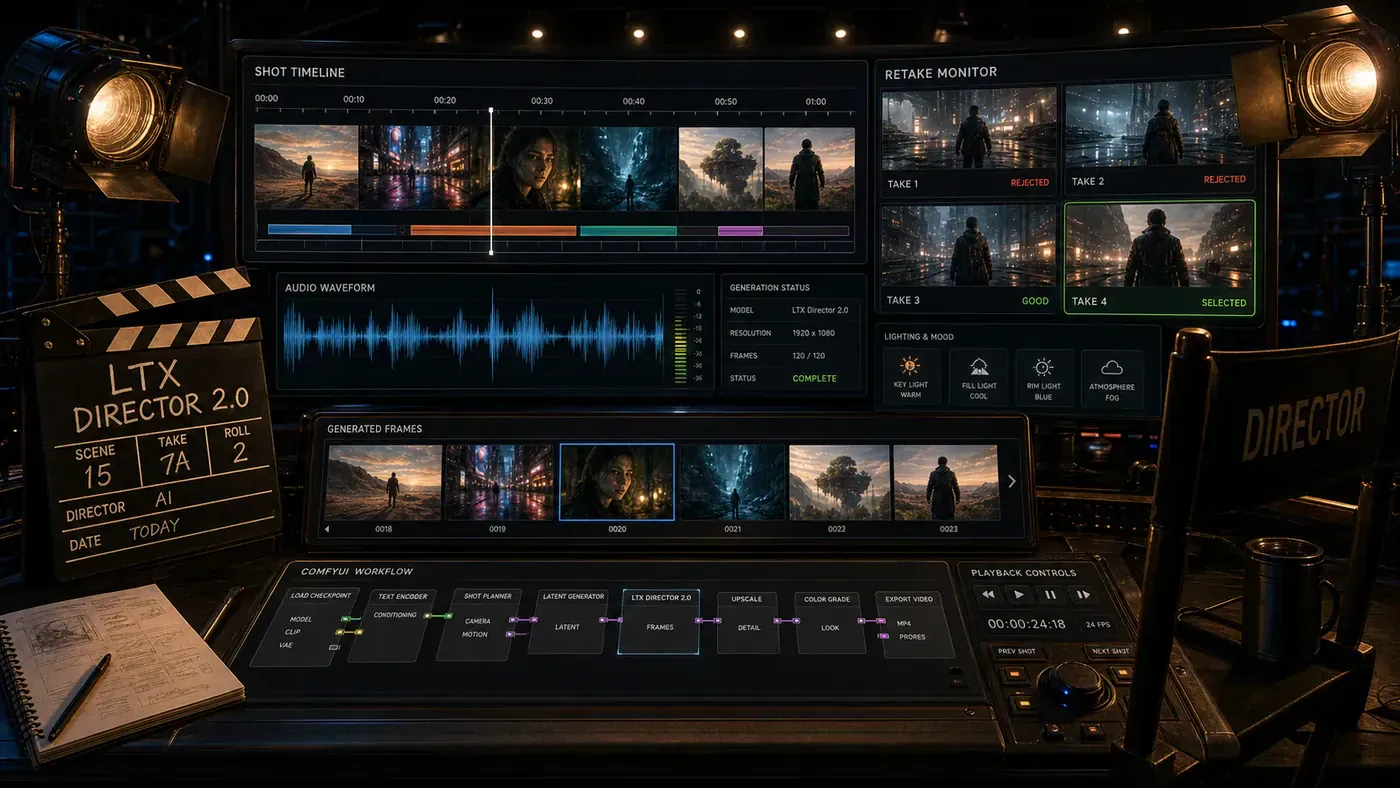Select the Fill Light Cool icon
The width and height of the screenshot is (1400, 788).
point(977,367)
